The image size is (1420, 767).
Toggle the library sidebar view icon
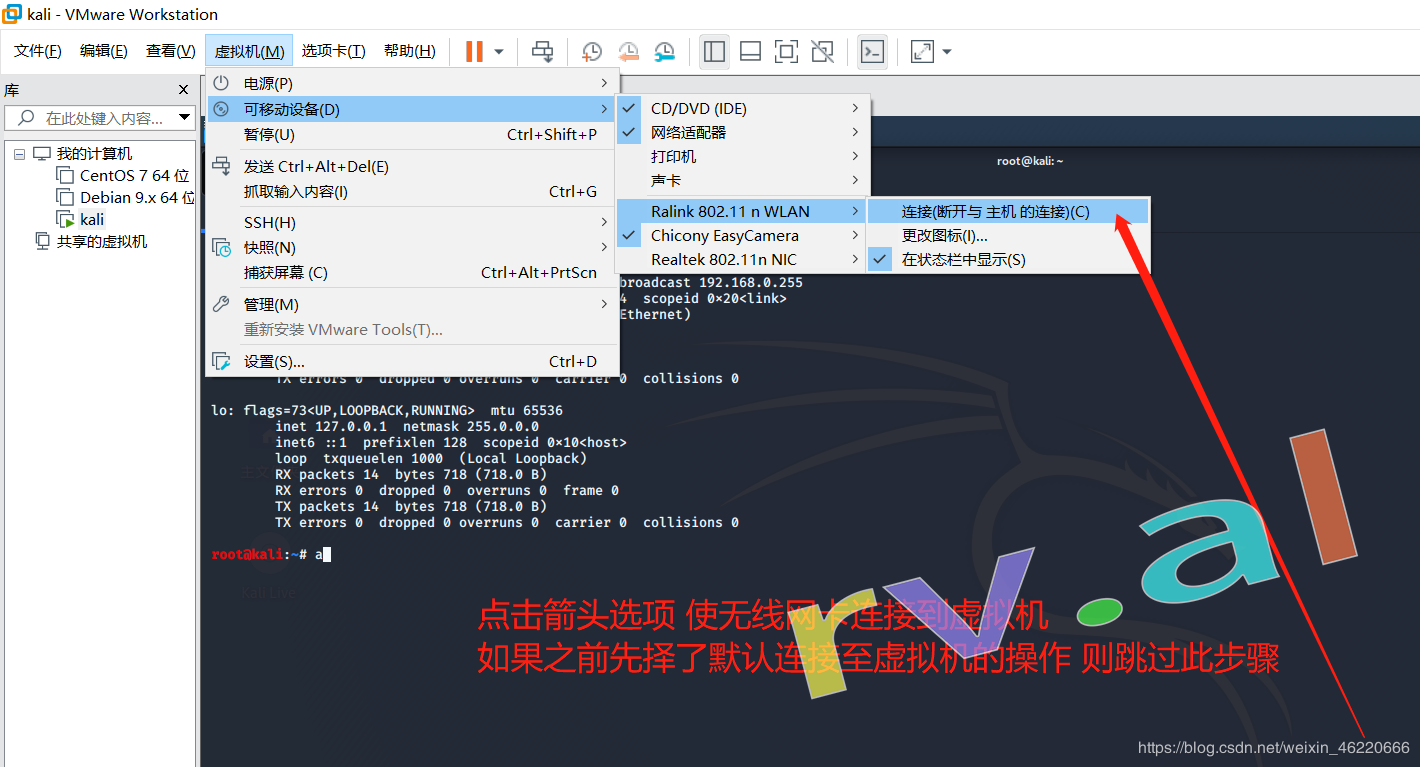pyautogui.click(x=714, y=51)
